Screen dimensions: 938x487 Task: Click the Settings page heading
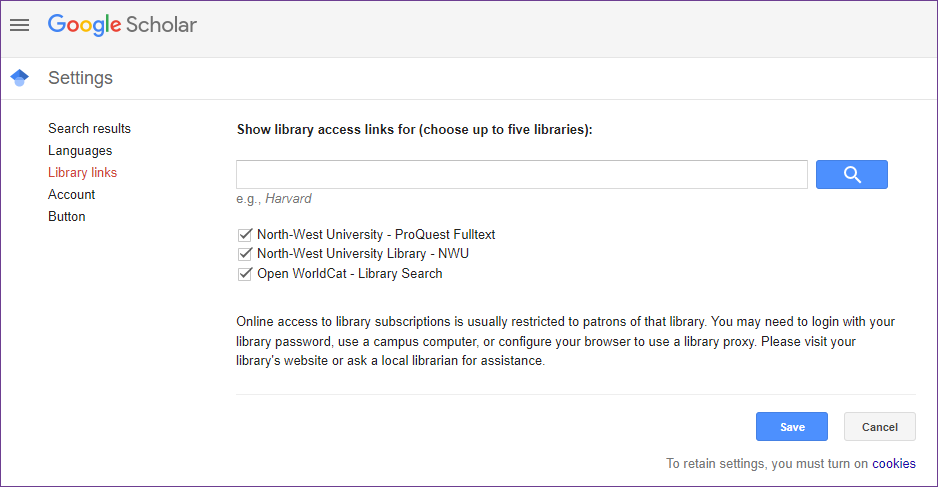point(81,78)
